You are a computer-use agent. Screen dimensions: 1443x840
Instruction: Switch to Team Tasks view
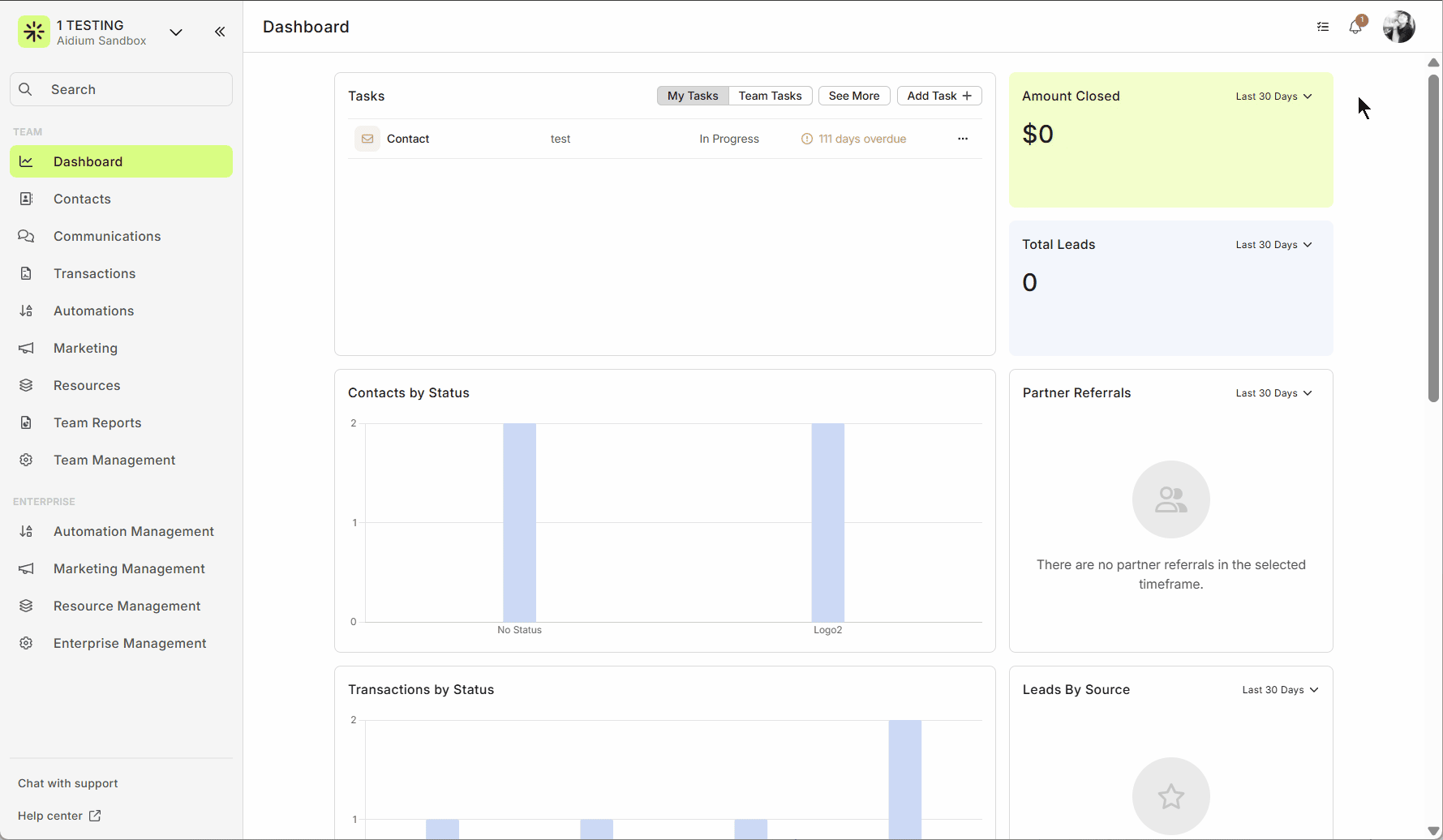(770, 96)
